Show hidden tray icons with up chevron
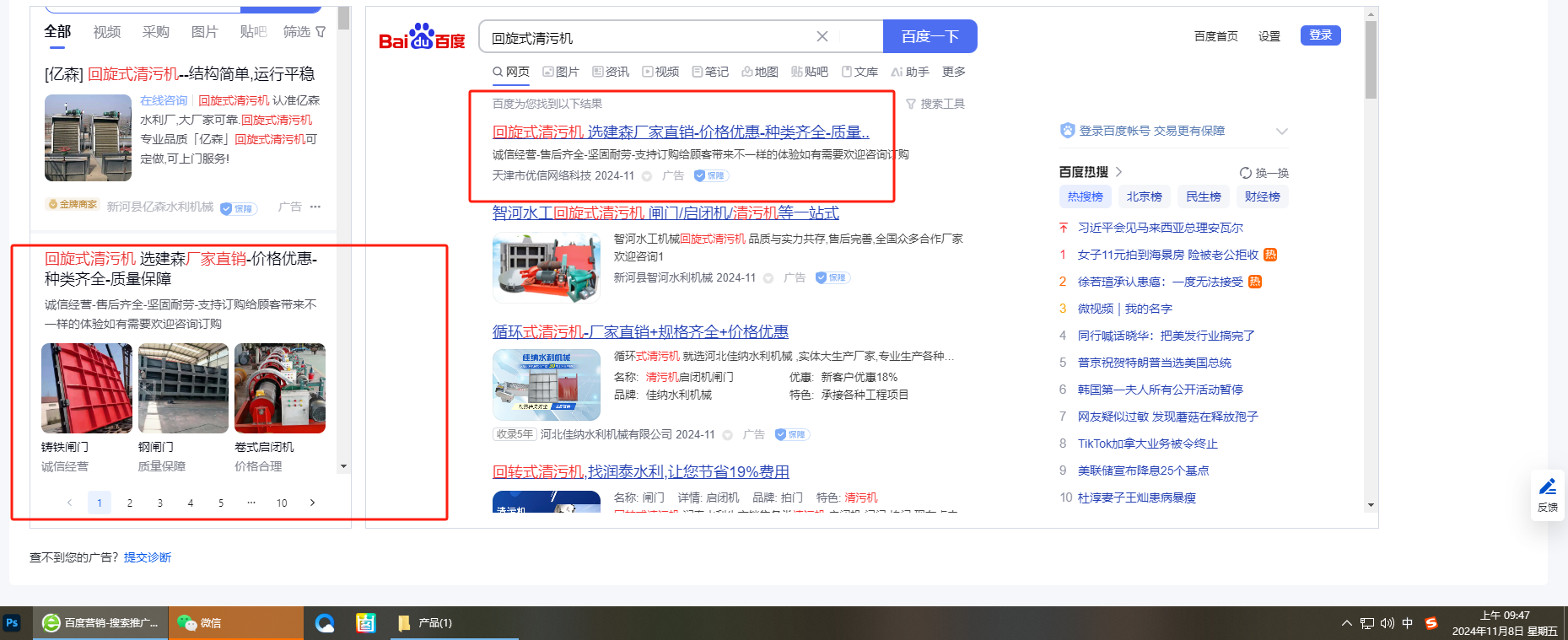The width and height of the screenshot is (1568, 640). (1346, 623)
